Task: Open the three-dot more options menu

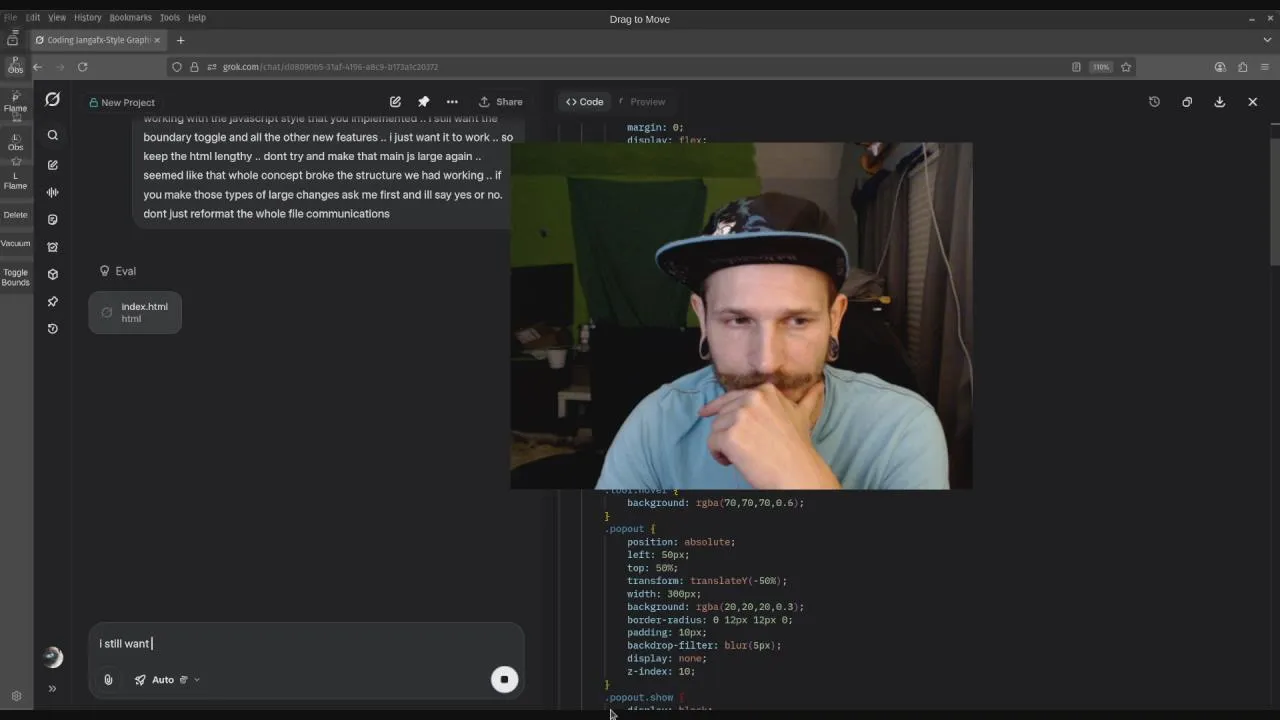Action: coord(452,102)
